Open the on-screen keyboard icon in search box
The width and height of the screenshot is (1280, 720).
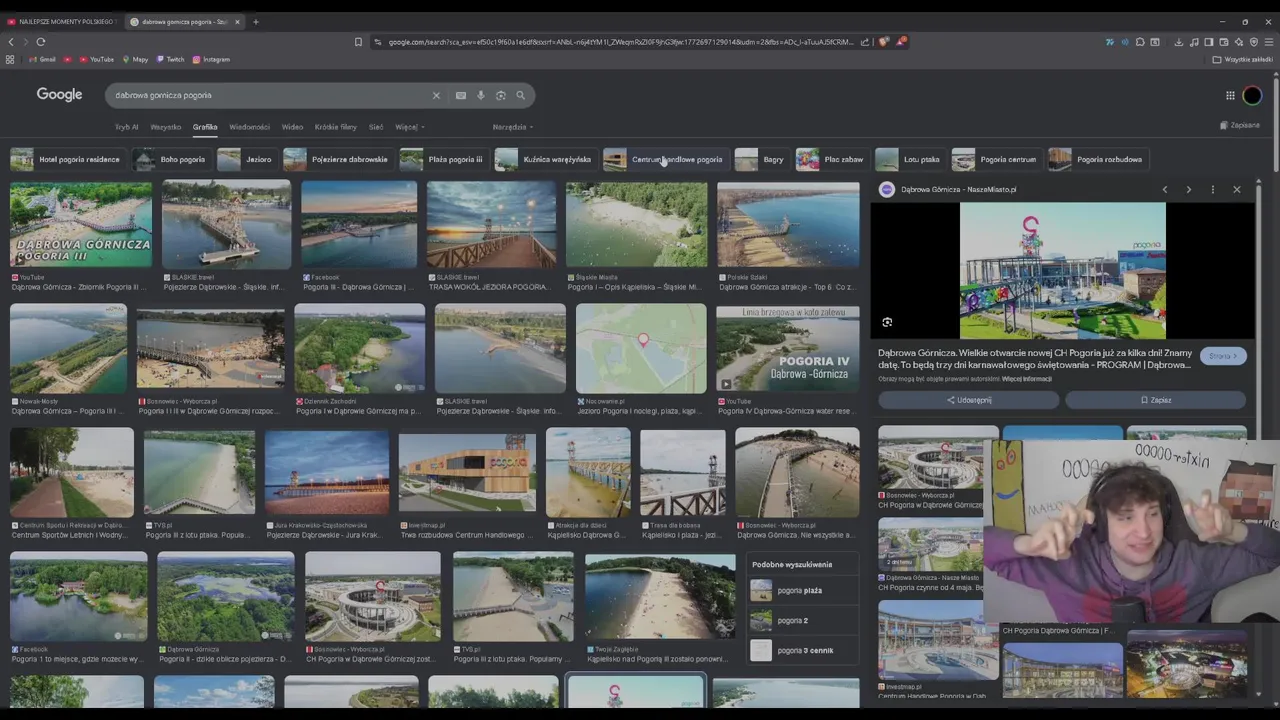tap(460, 95)
